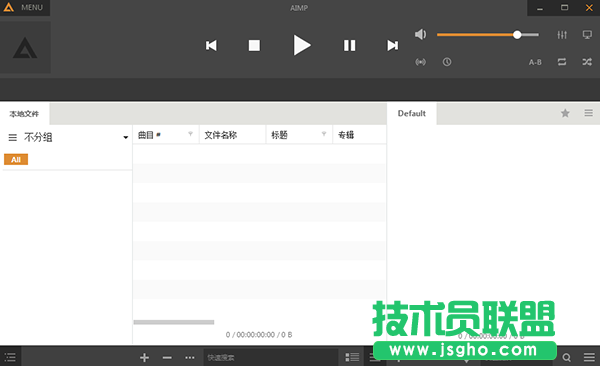Mute sound with the speaker icon
This screenshot has height=366, width=600.
pos(421,34)
